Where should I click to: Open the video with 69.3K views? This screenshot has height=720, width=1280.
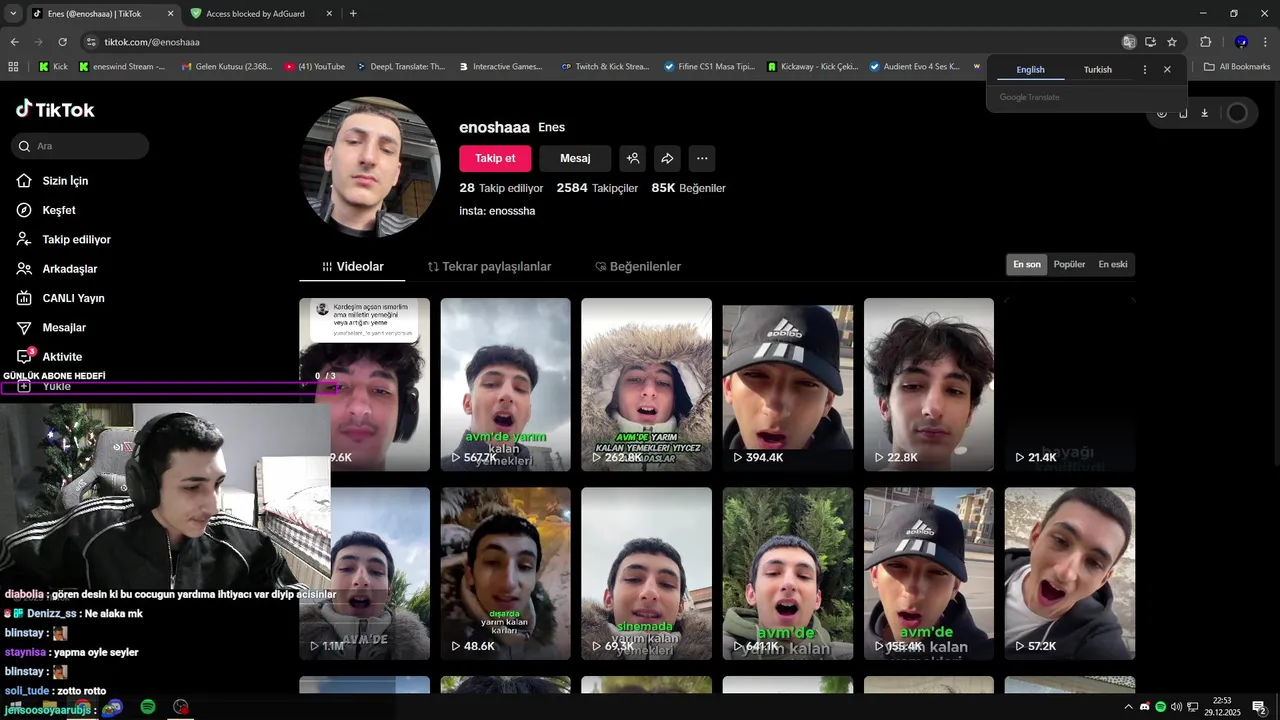tap(646, 573)
